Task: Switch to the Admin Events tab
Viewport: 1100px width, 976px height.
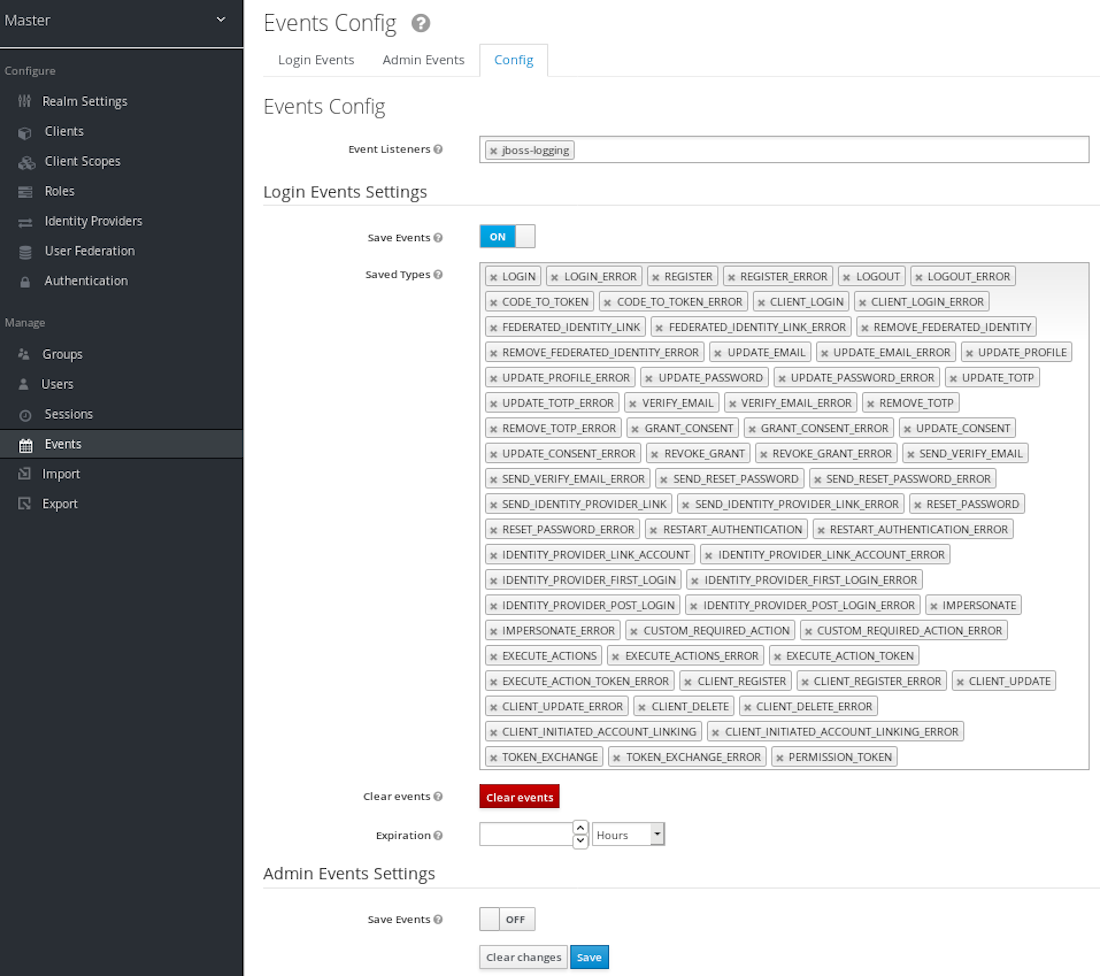Action: click(423, 60)
